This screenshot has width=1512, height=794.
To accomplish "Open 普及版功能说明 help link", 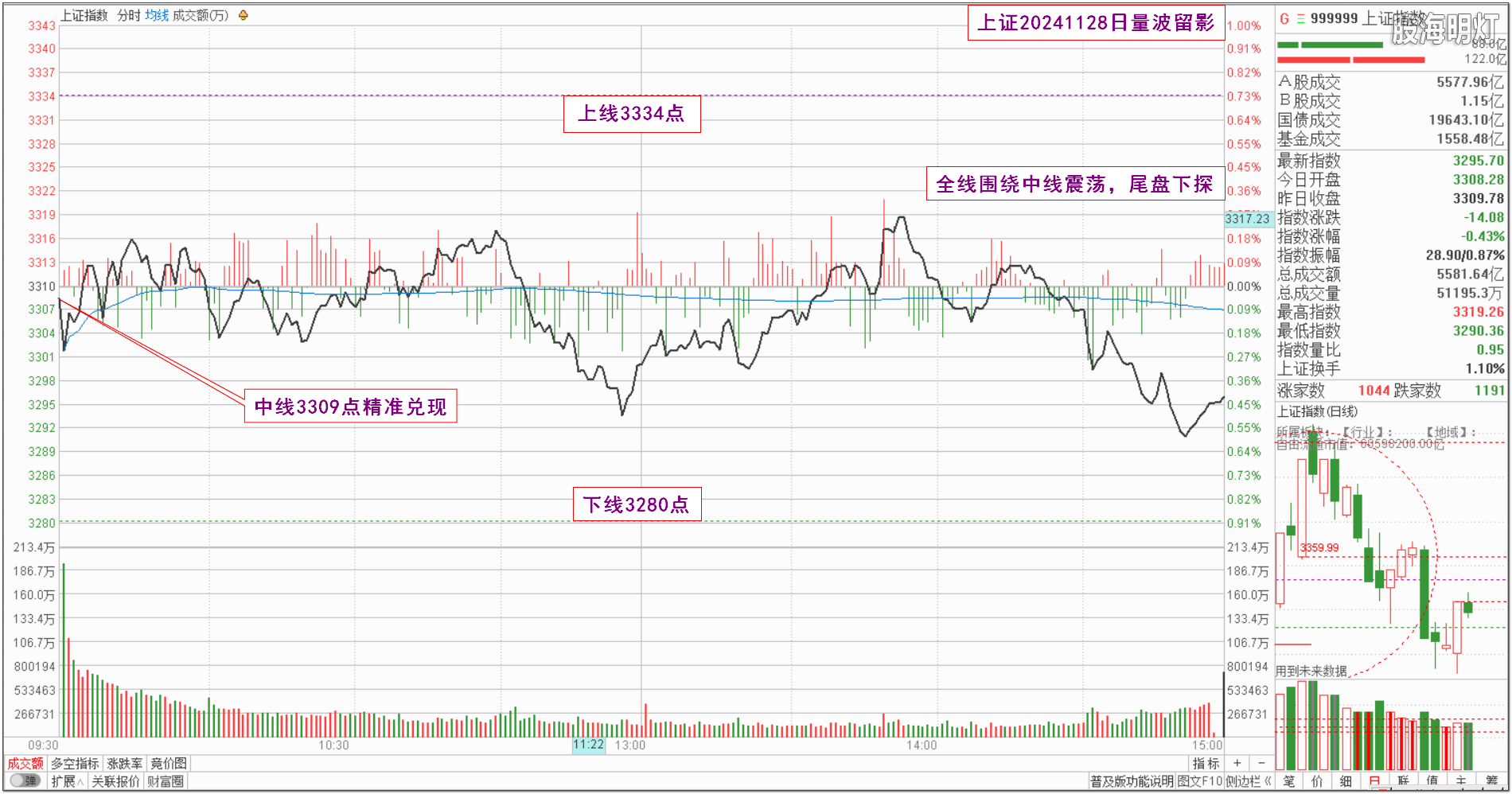I will [x=1132, y=781].
